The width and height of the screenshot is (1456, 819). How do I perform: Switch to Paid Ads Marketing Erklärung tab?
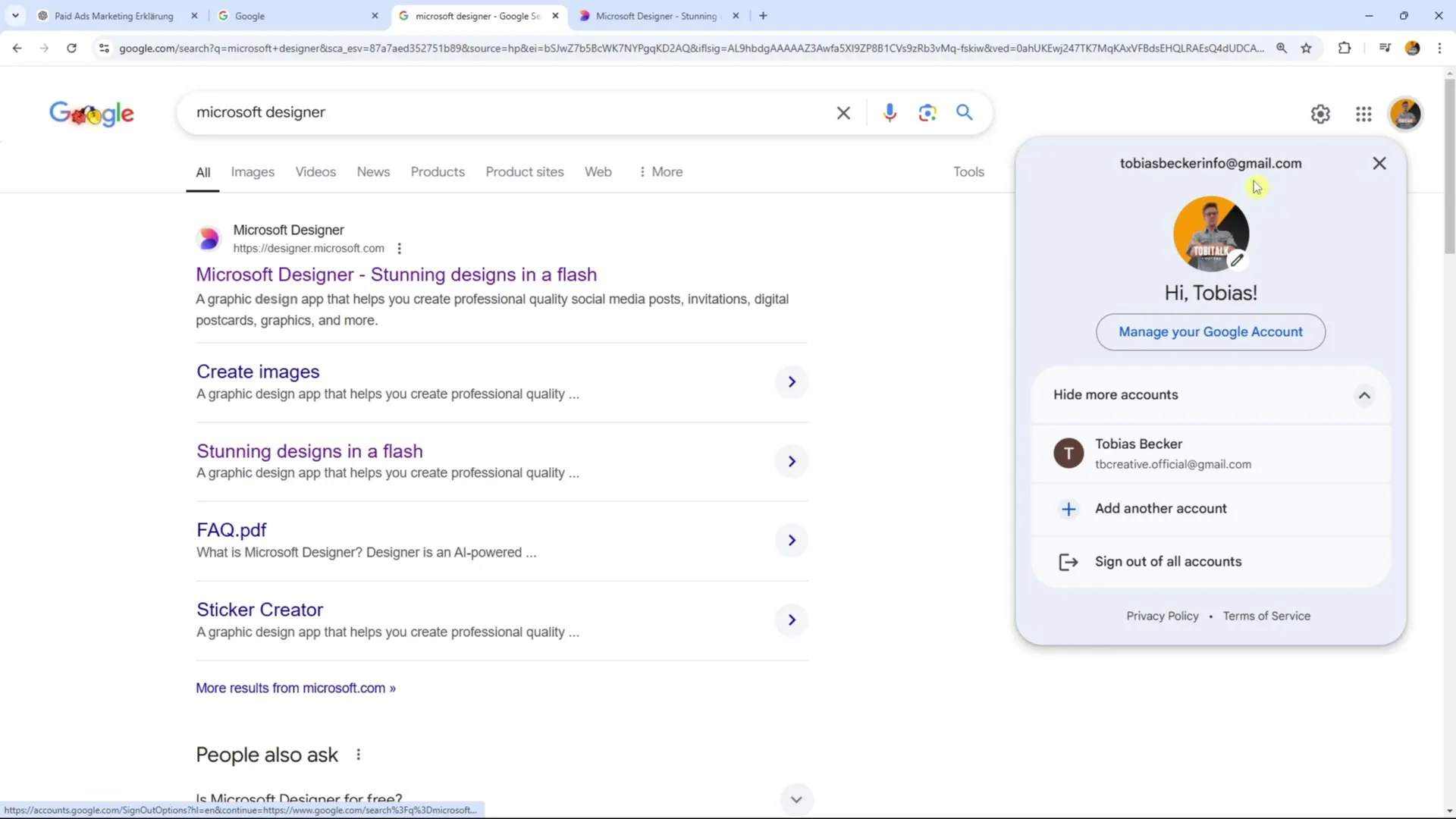tap(114, 15)
